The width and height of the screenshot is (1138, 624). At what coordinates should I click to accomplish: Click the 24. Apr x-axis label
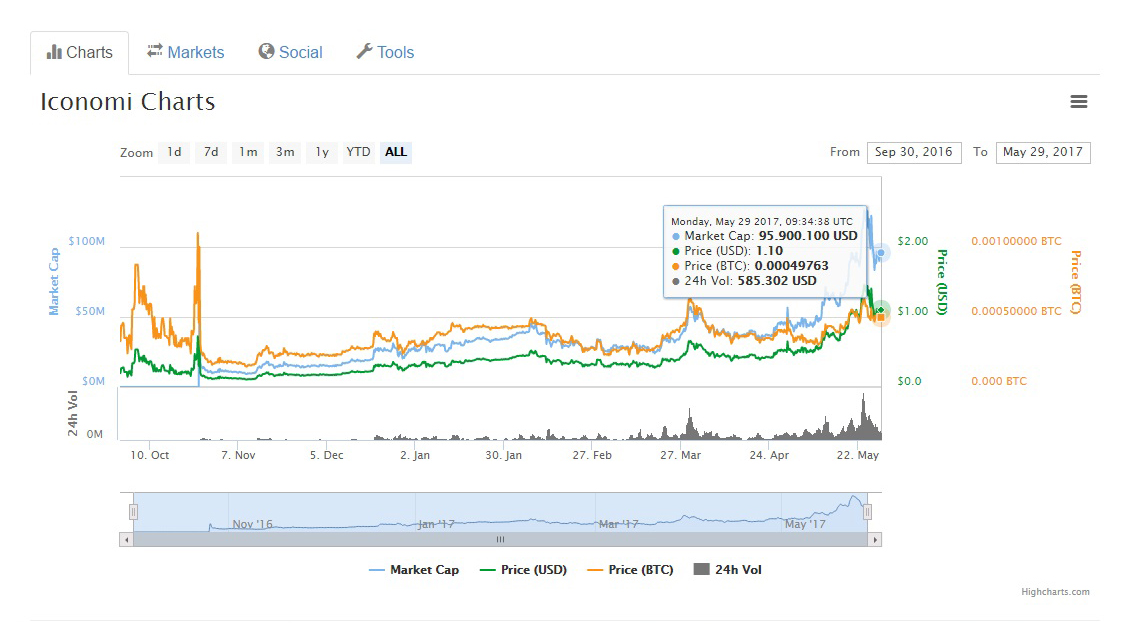[769, 455]
